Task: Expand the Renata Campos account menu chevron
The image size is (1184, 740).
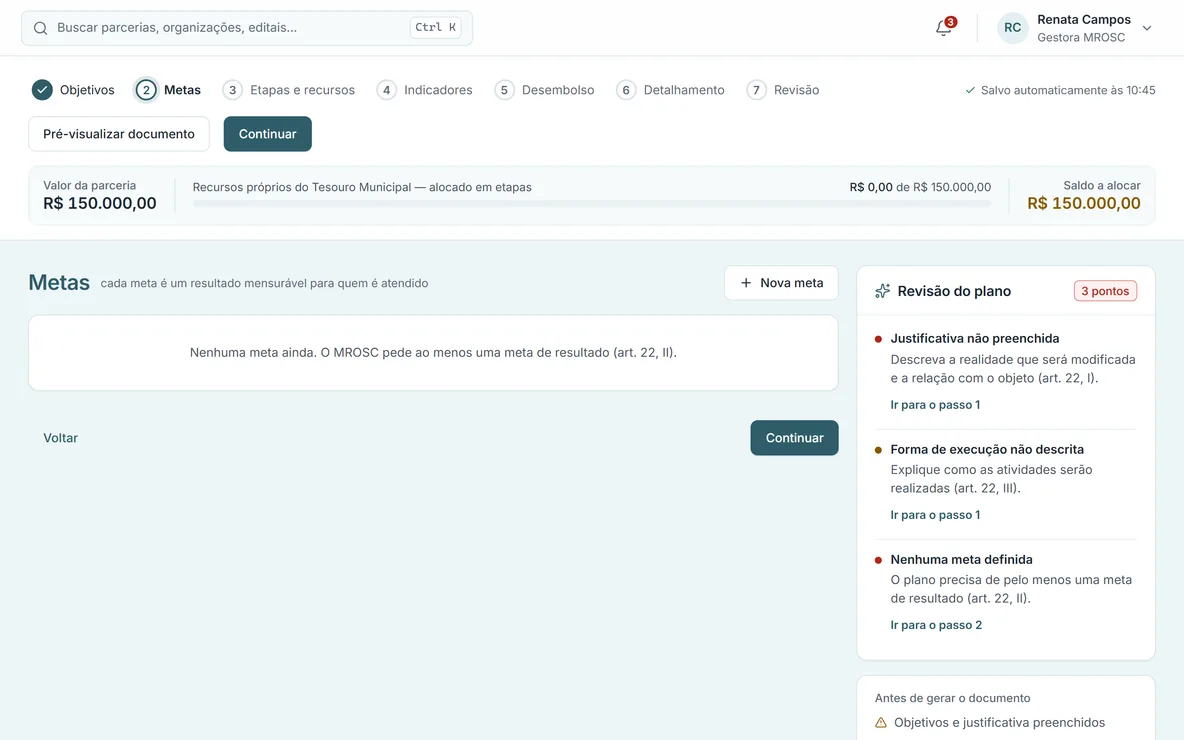Action: point(1146,28)
